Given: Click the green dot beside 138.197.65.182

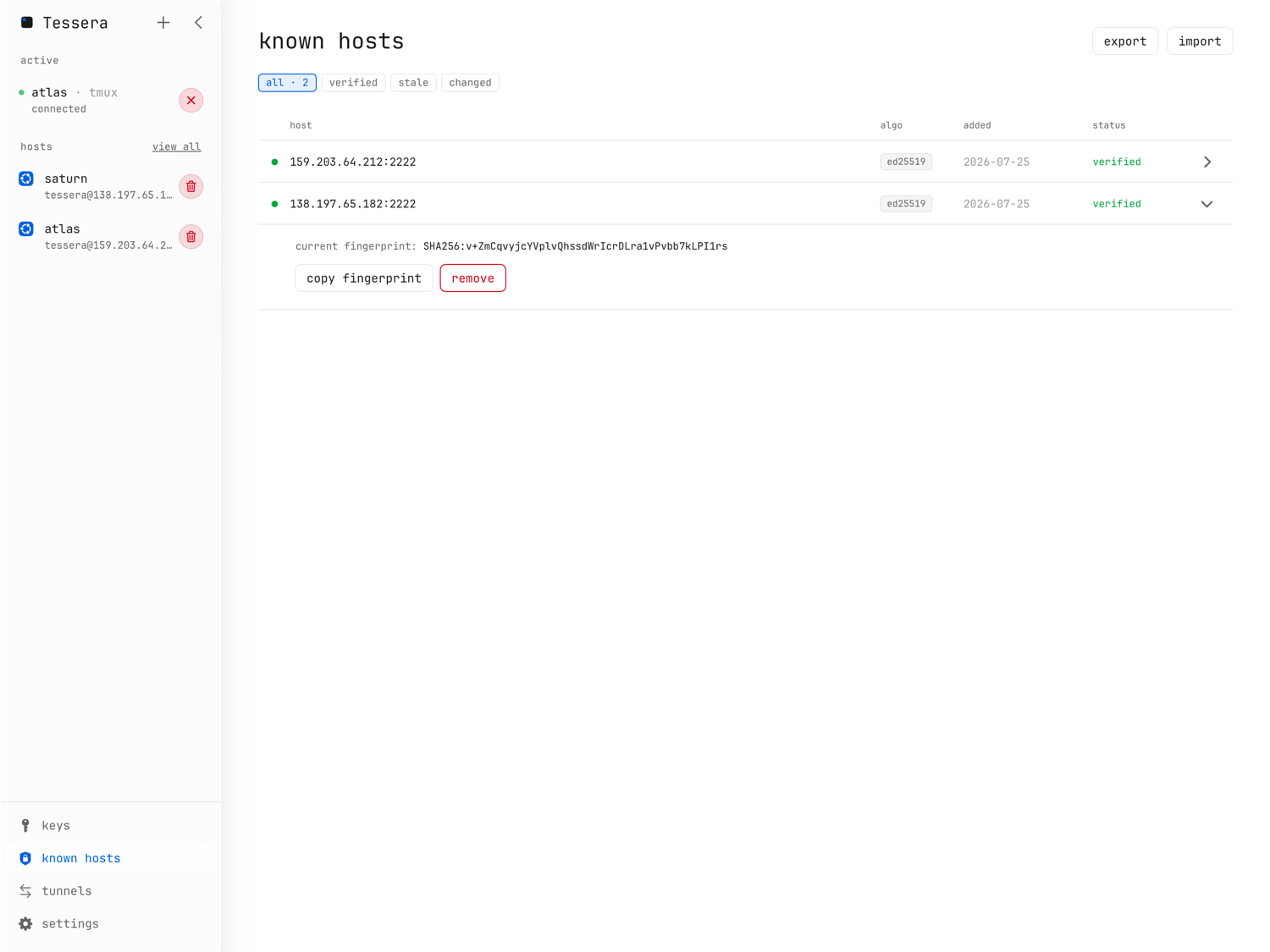Looking at the screenshot, I should click(x=274, y=204).
